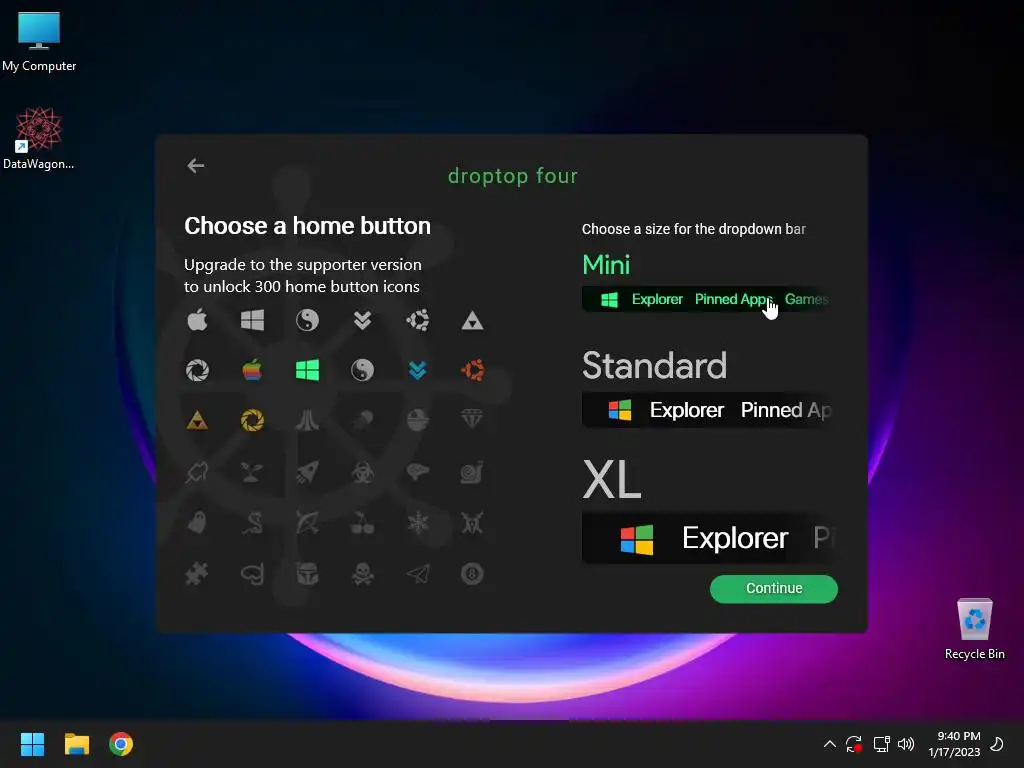
Task: Choose the Mini dropdown bar size
Action: (x=606, y=265)
